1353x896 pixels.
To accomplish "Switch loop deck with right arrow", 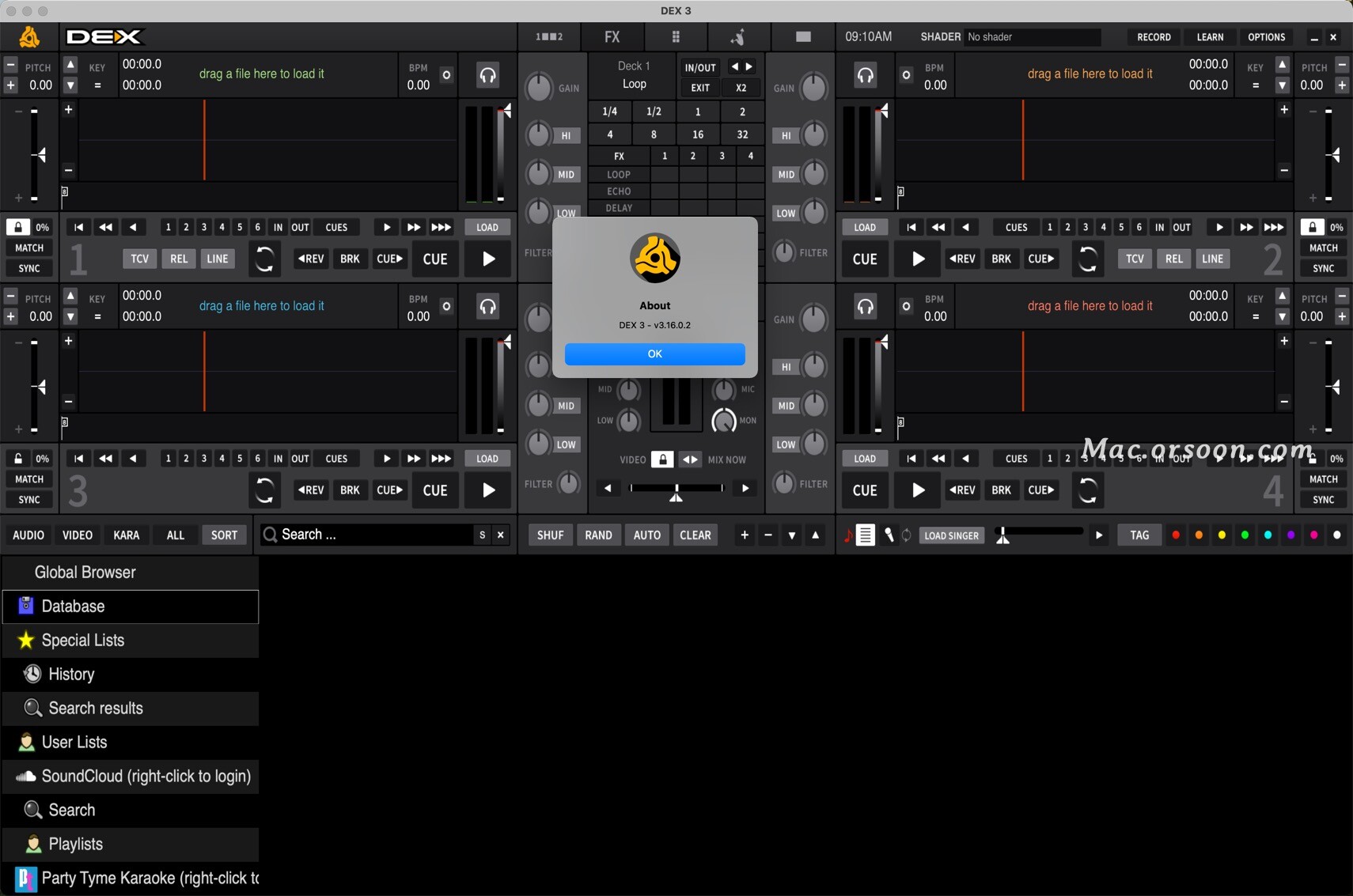I will [749, 67].
